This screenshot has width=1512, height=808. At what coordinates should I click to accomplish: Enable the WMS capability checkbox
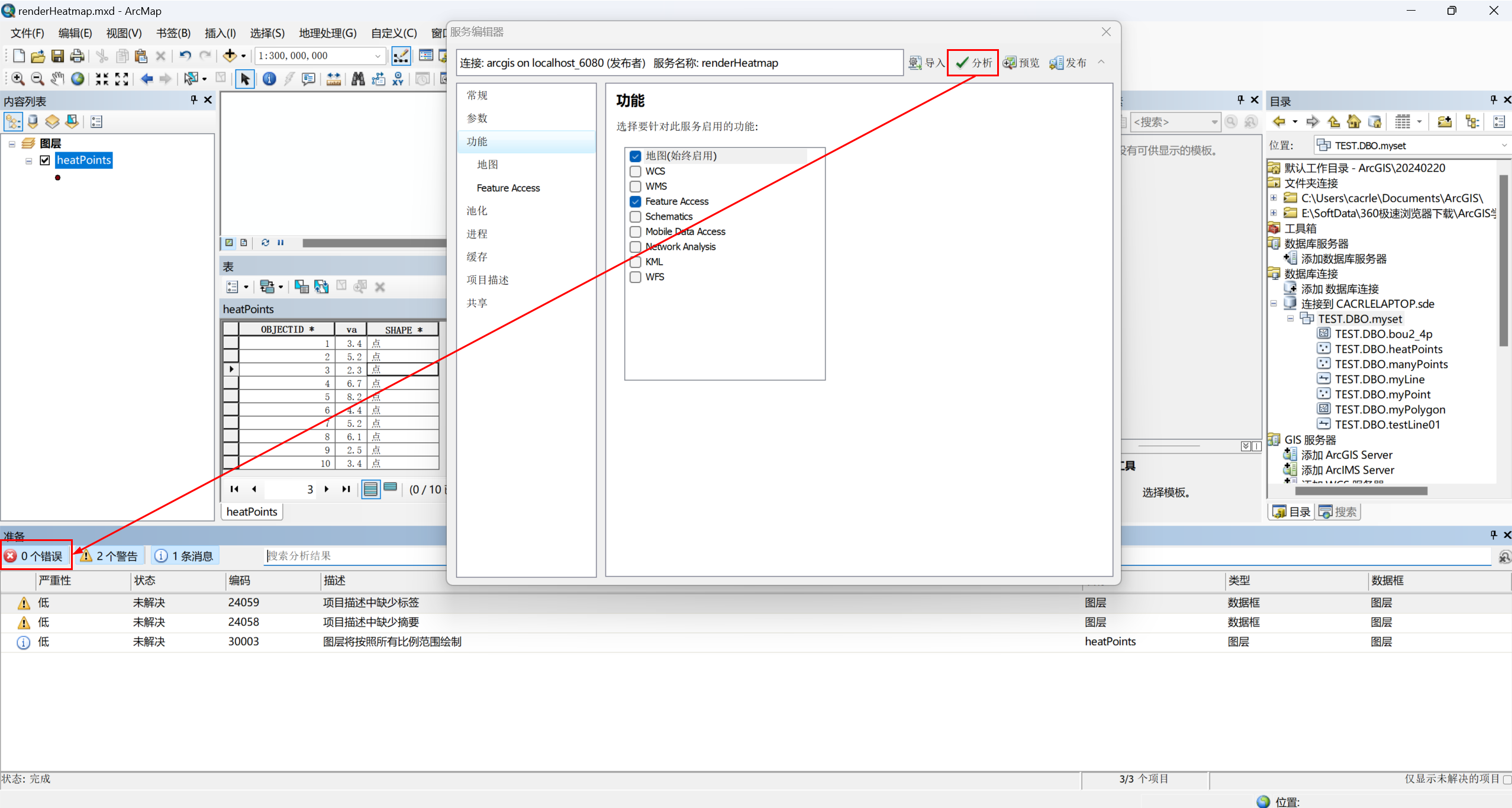point(636,186)
